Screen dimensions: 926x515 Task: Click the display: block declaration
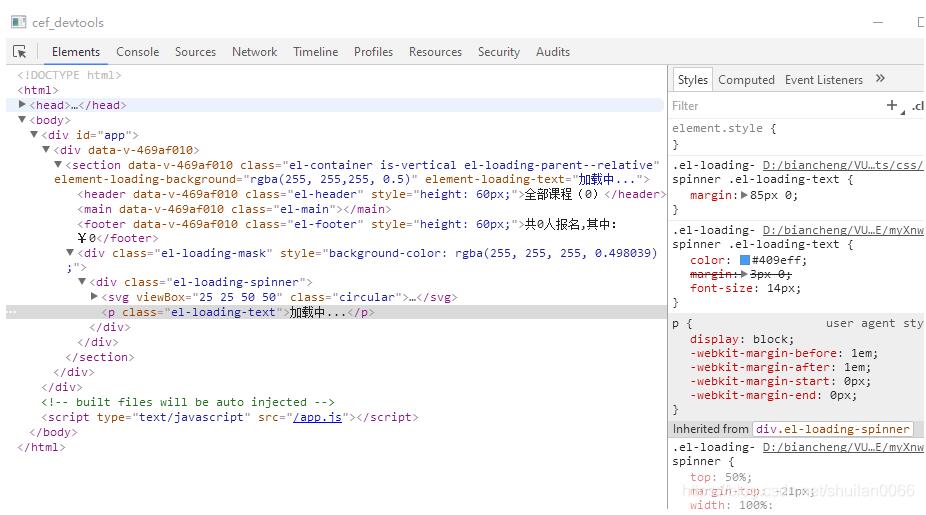coord(742,340)
